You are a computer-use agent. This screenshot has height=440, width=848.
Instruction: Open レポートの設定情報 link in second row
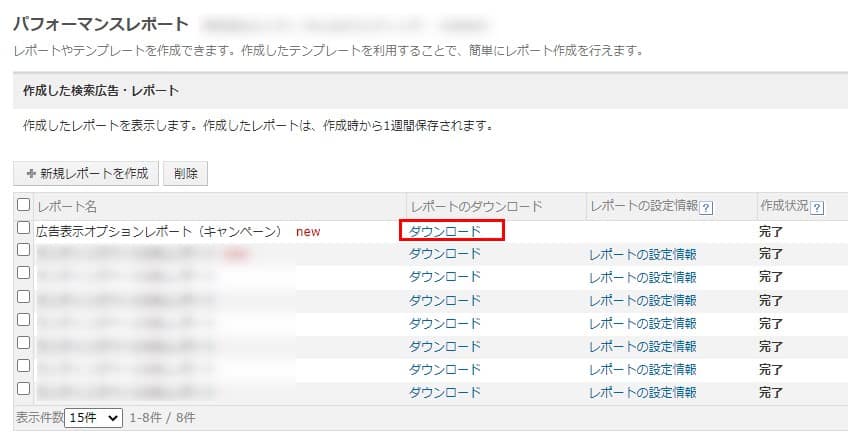point(643,254)
